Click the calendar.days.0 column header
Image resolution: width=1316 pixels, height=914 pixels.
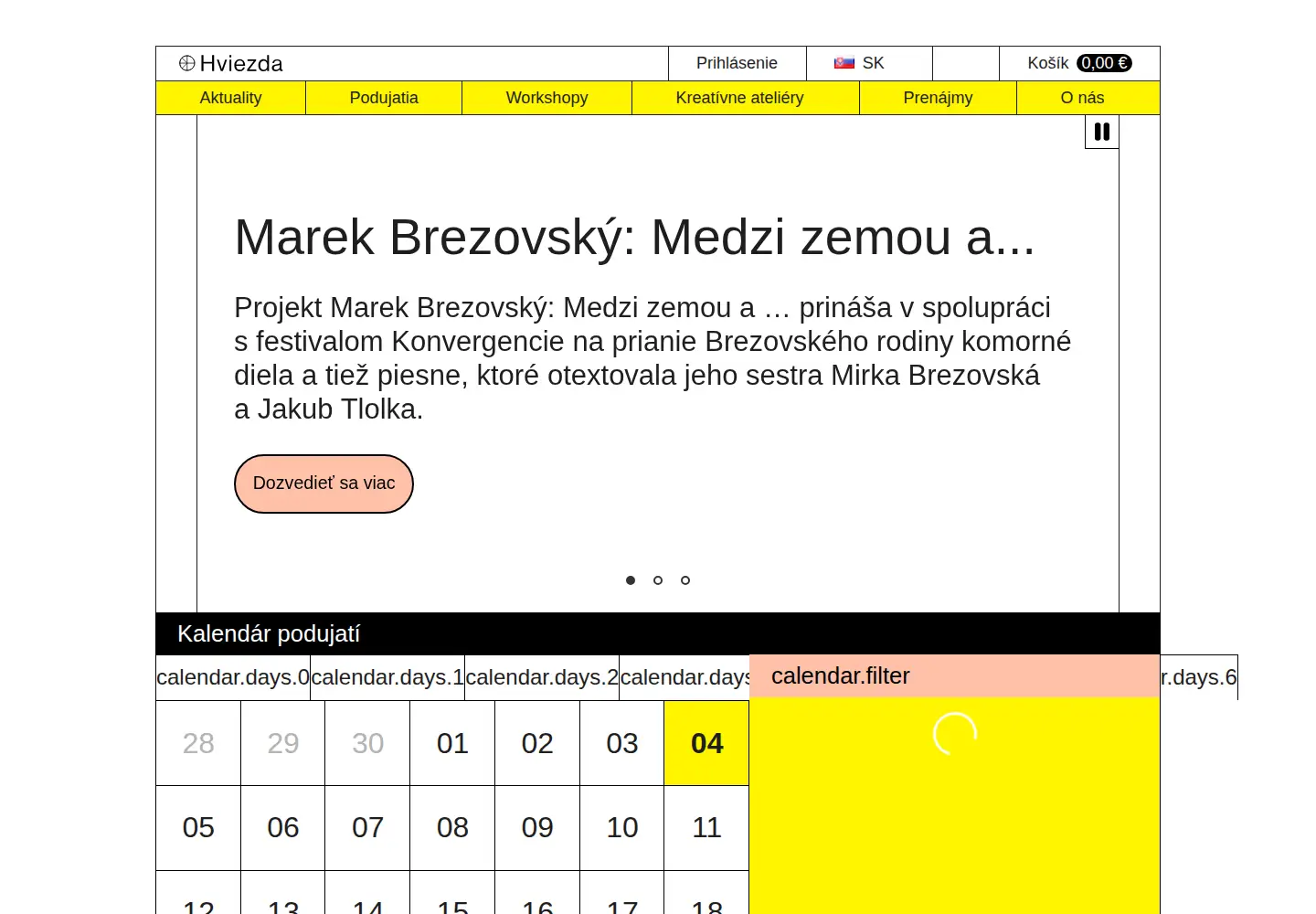pyautogui.click(x=233, y=677)
